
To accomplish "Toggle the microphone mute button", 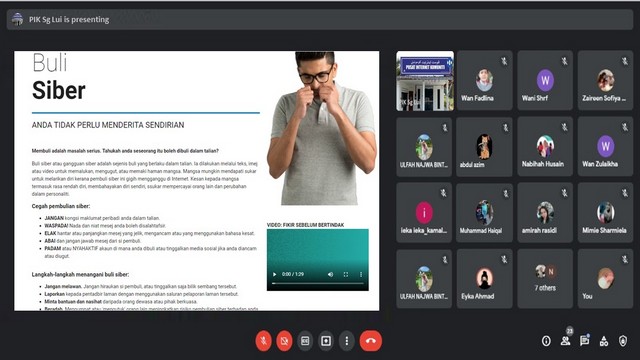I will [x=264, y=340].
